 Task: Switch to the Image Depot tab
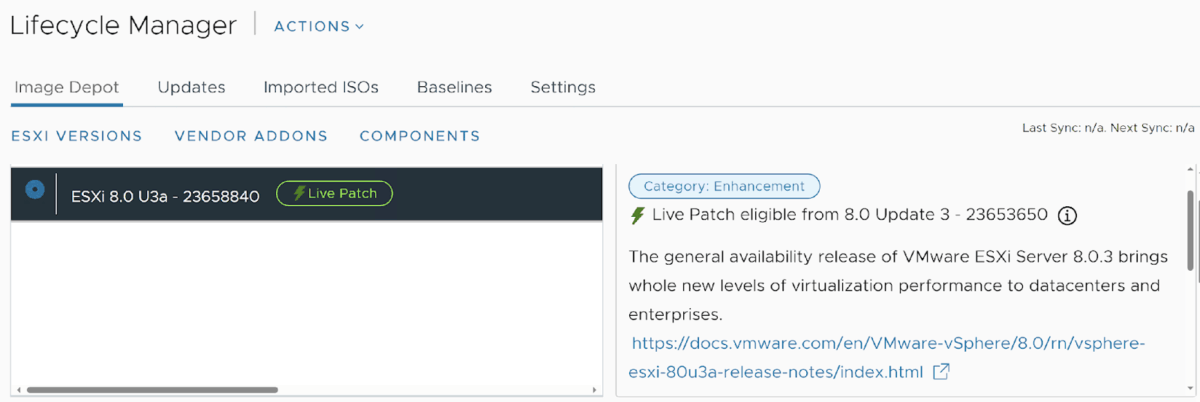67,87
